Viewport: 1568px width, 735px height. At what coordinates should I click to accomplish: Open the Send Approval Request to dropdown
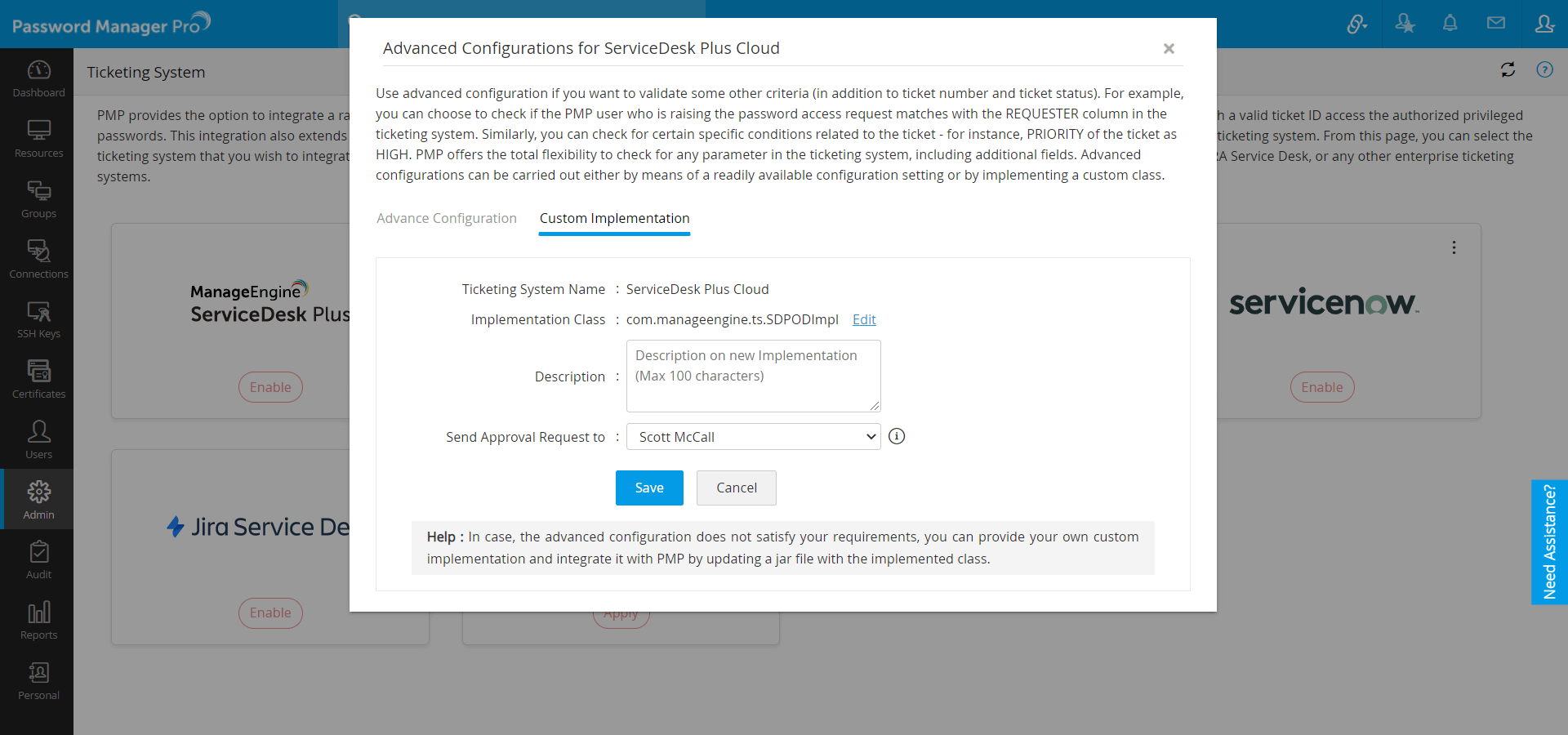coord(753,437)
